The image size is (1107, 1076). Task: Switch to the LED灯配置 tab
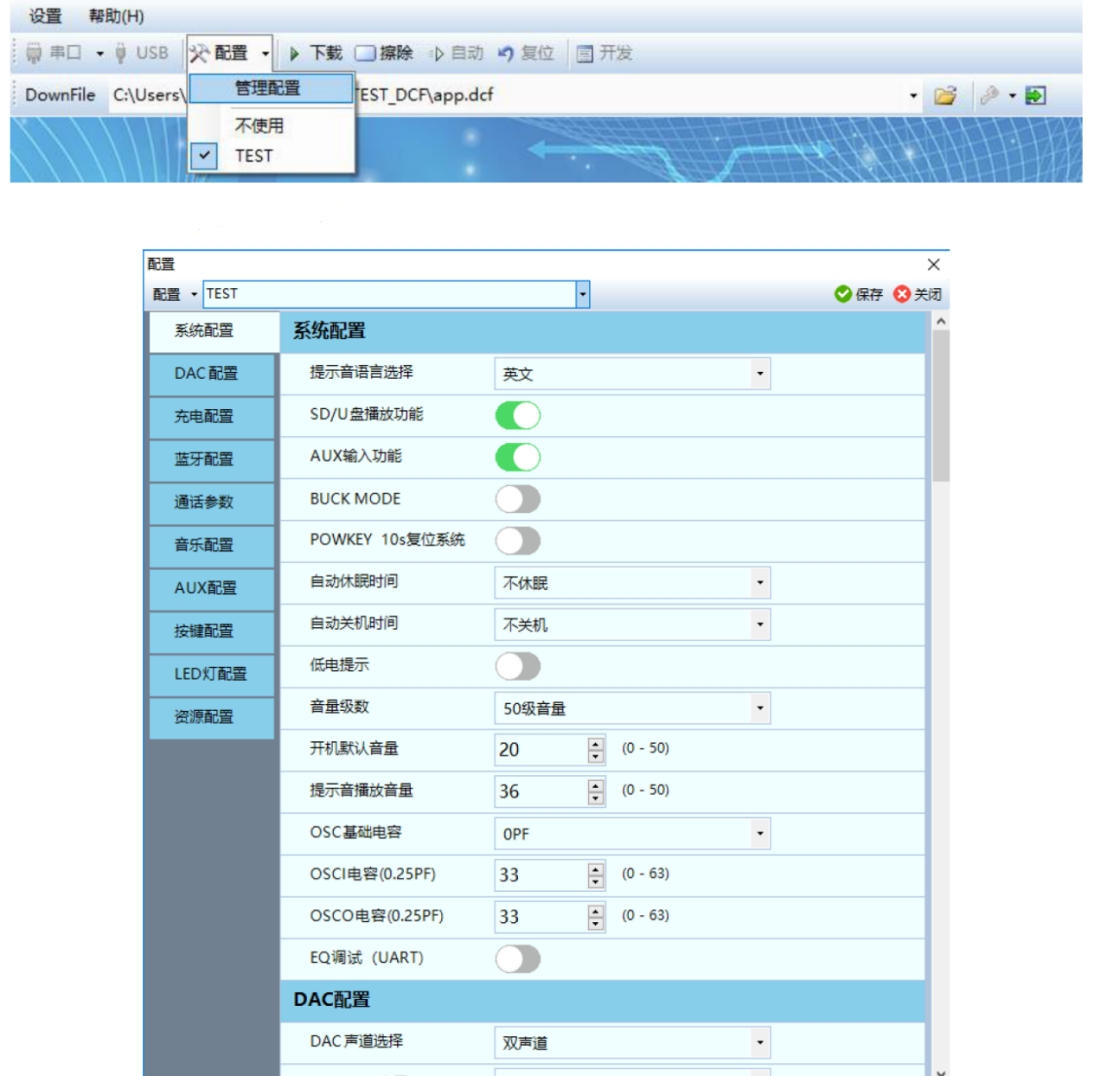212,674
